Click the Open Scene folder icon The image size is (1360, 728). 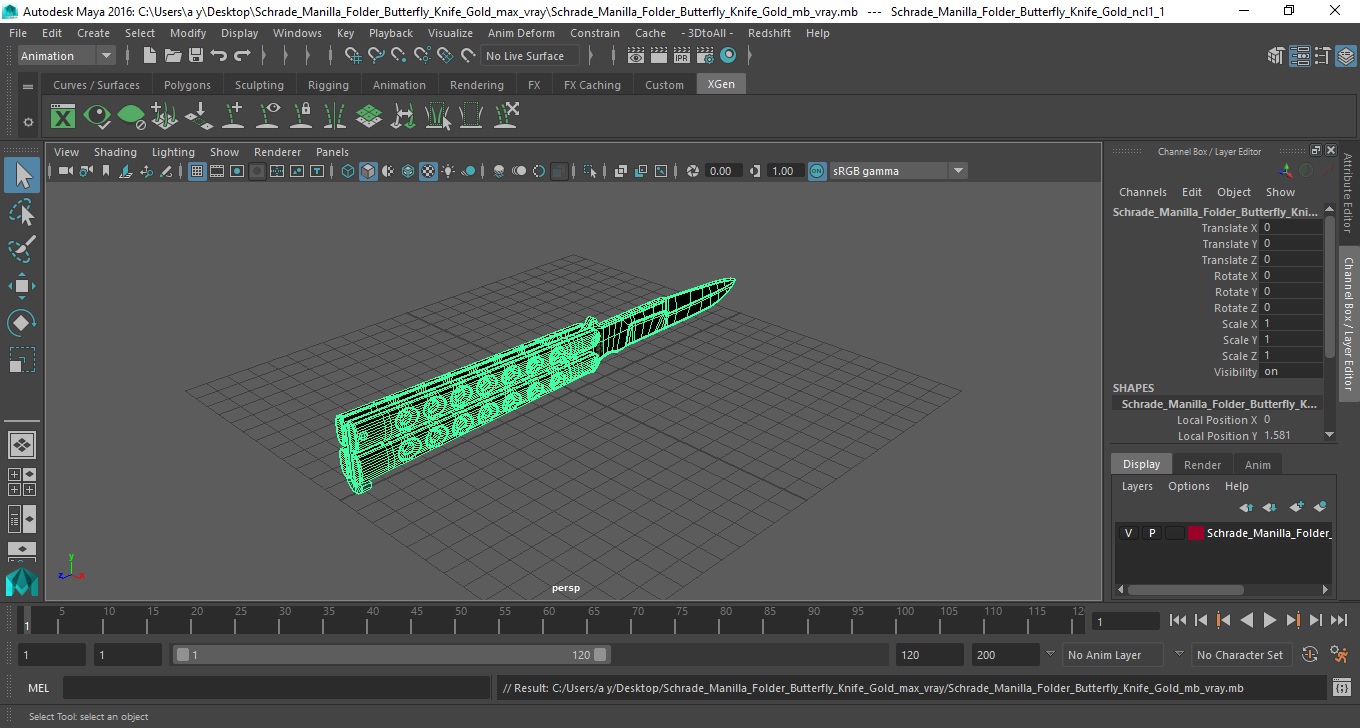pos(172,56)
